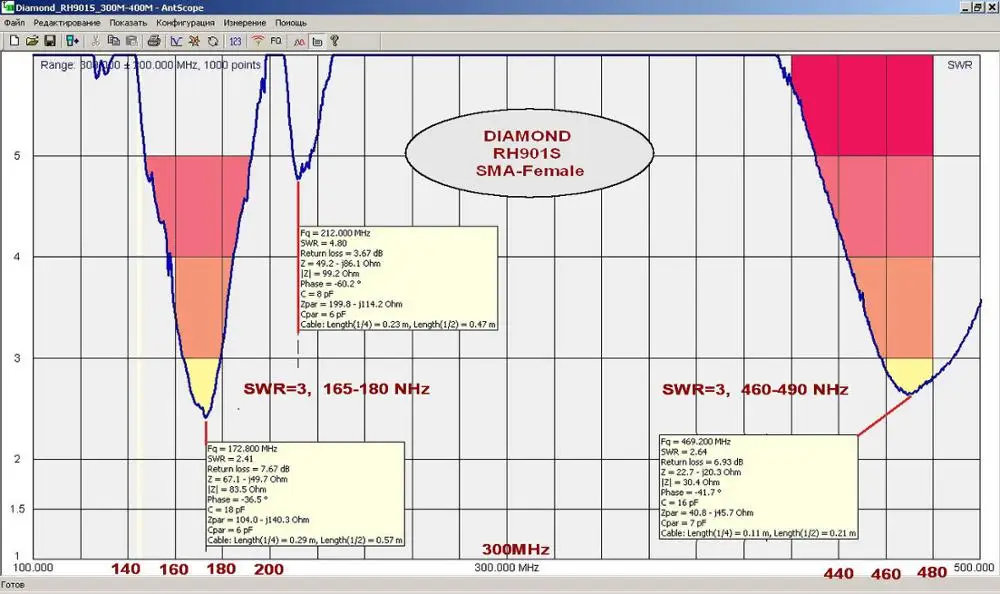This screenshot has width=1000, height=594.
Task: Copy the graph with the Copy icon
Action: [114, 41]
